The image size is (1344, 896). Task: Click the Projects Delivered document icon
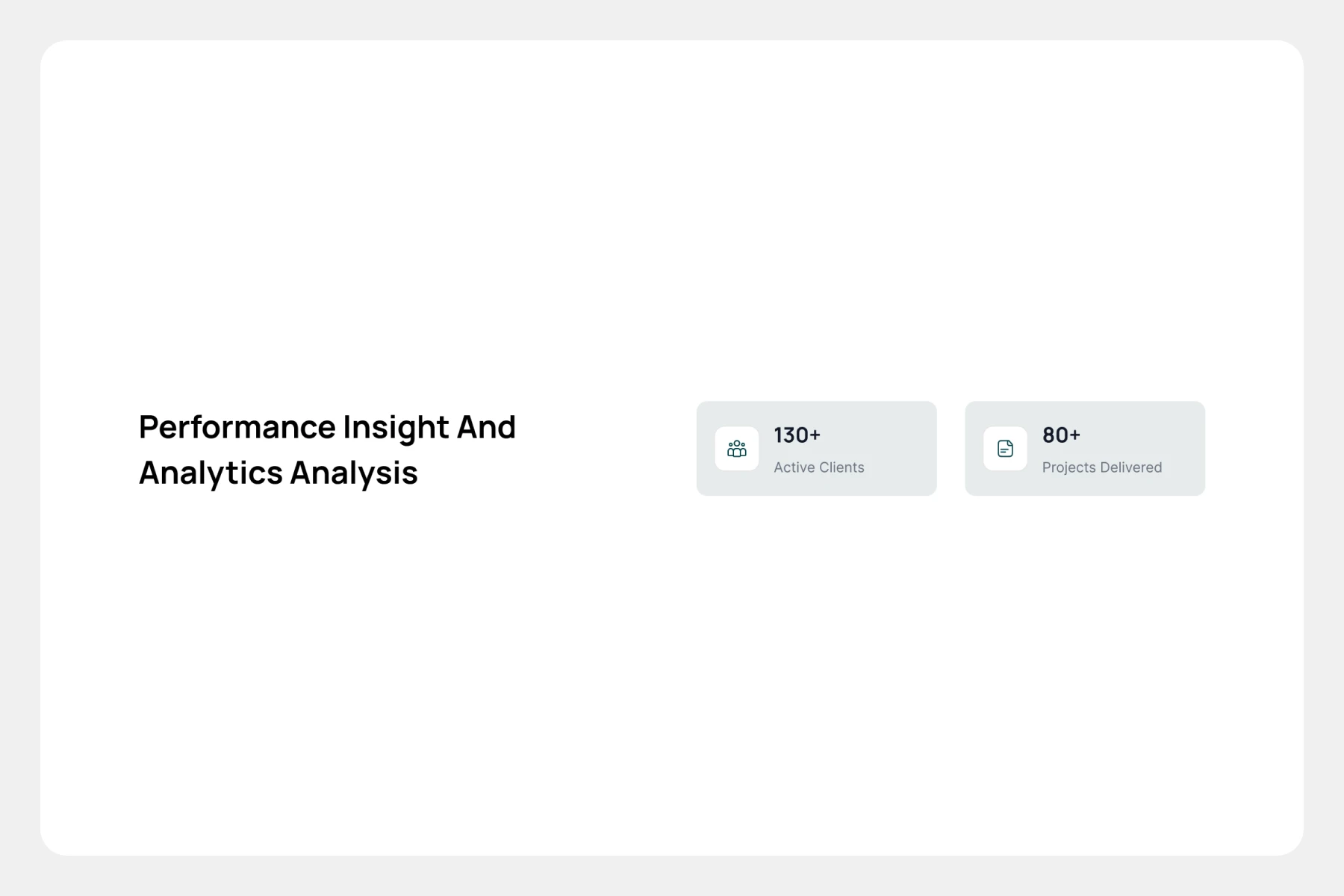tap(1005, 449)
